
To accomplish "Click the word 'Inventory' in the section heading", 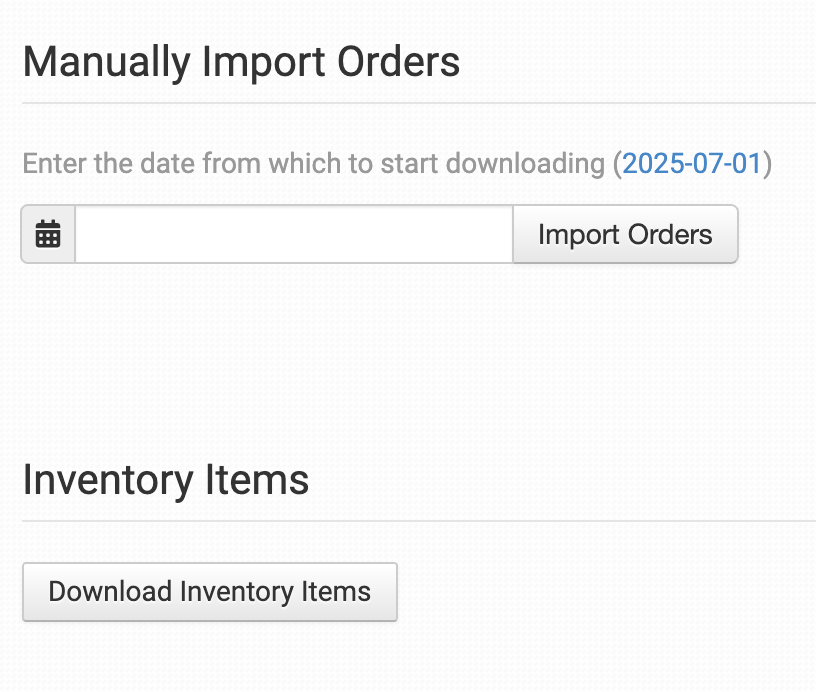I will point(108,480).
